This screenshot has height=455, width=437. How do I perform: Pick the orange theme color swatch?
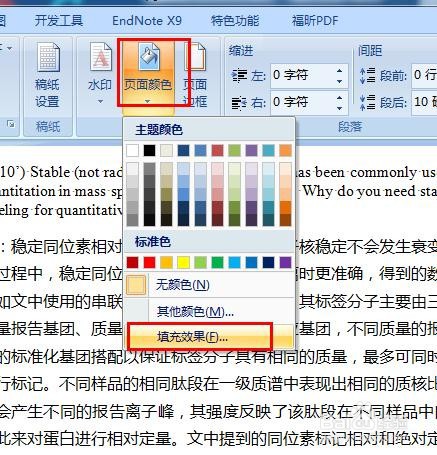[x=286, y=150]
